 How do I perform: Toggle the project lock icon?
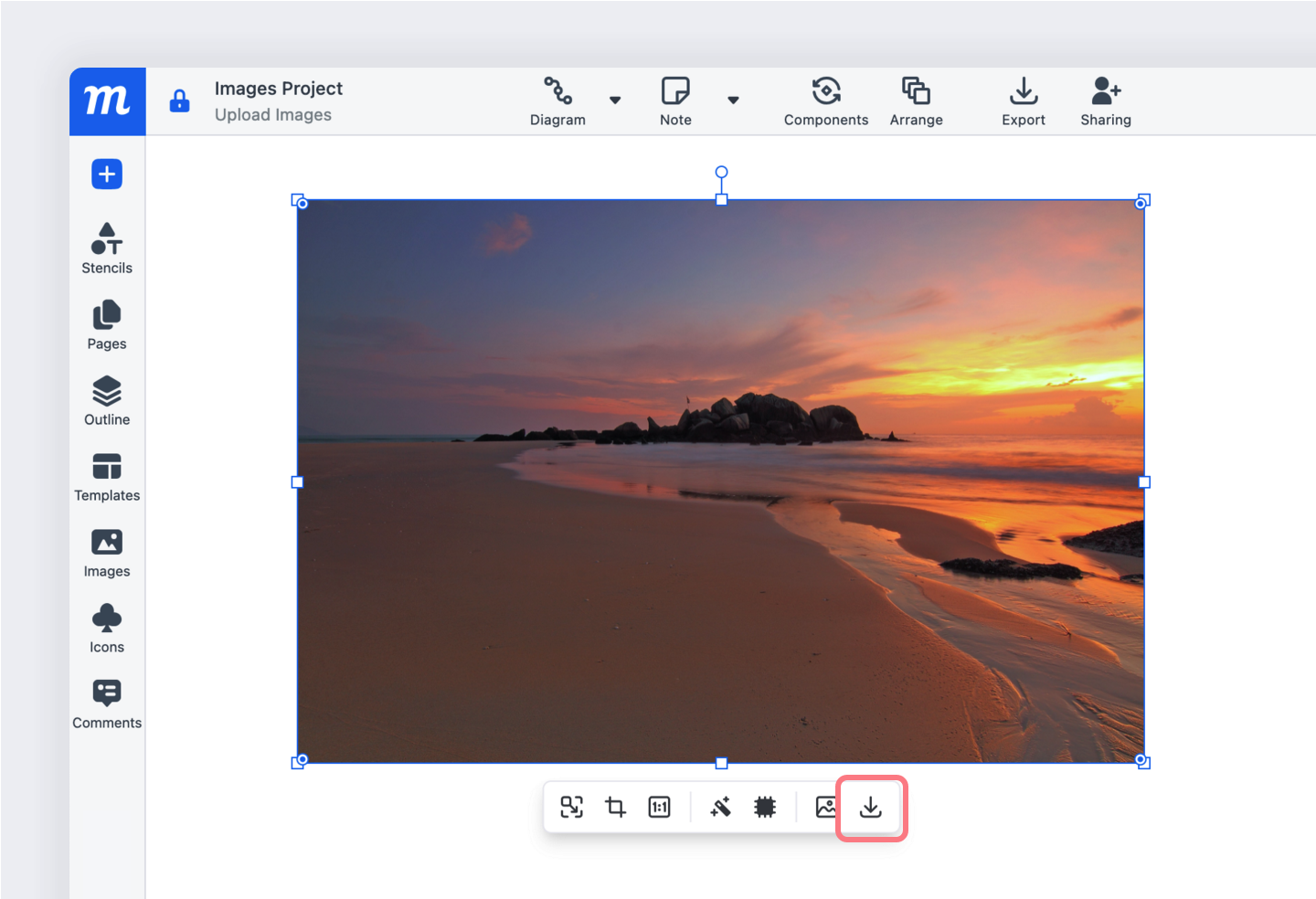[x=180, y=100]
